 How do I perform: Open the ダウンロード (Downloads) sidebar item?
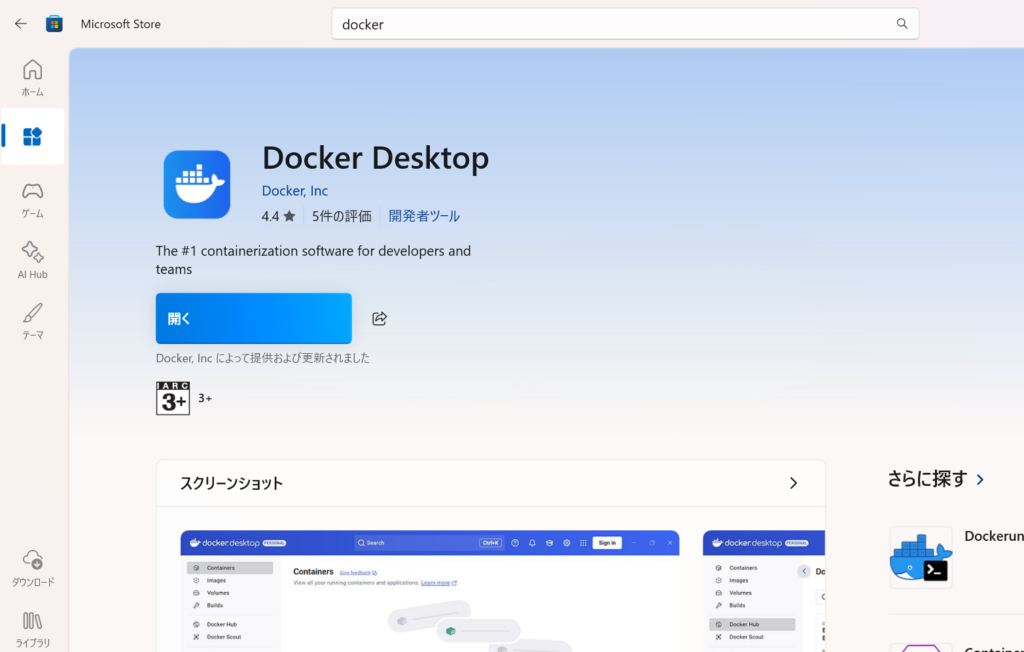[33, 566]
